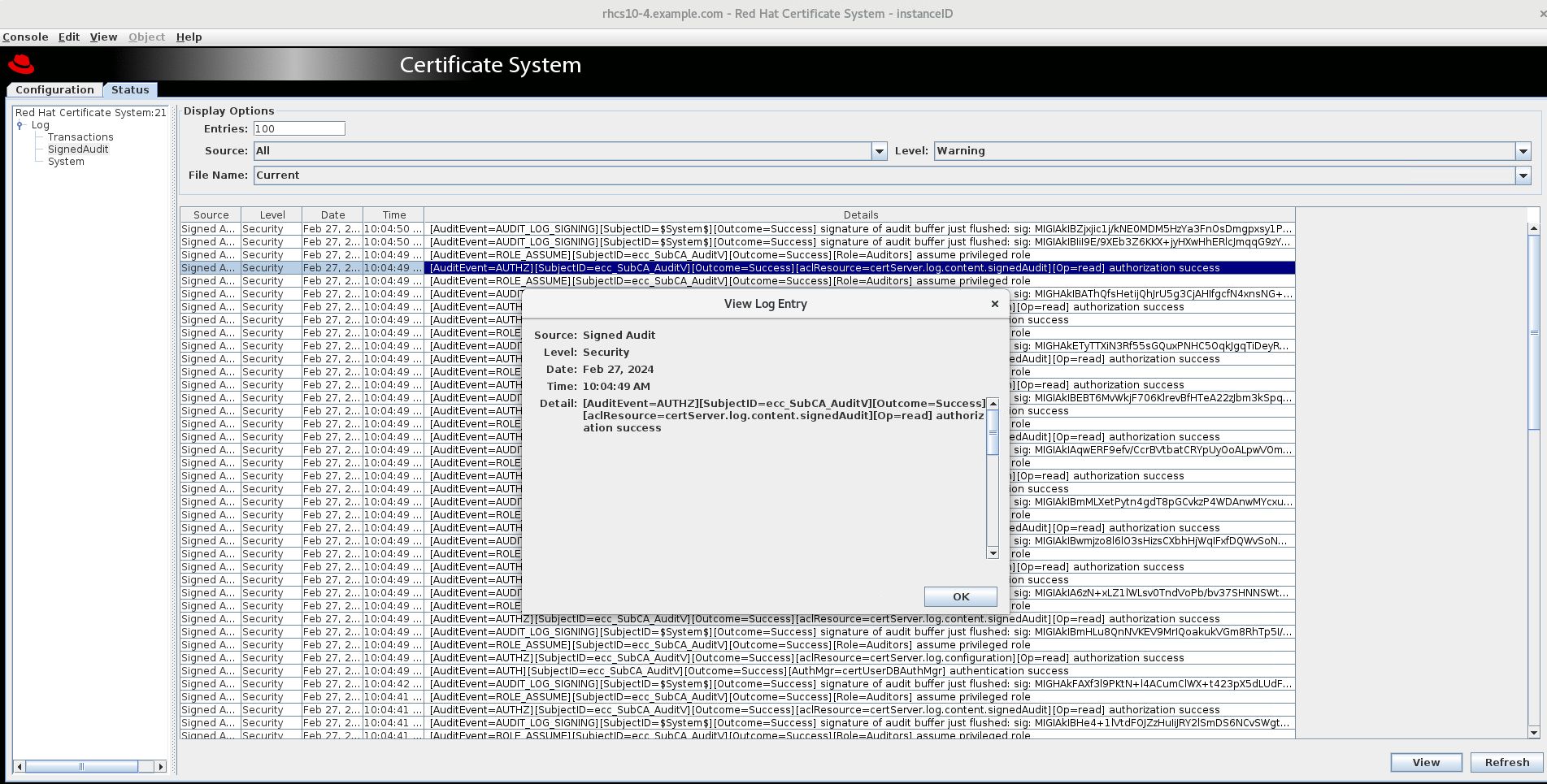
Task: Open the Source dropdown arrow
Action: (879, 151)
